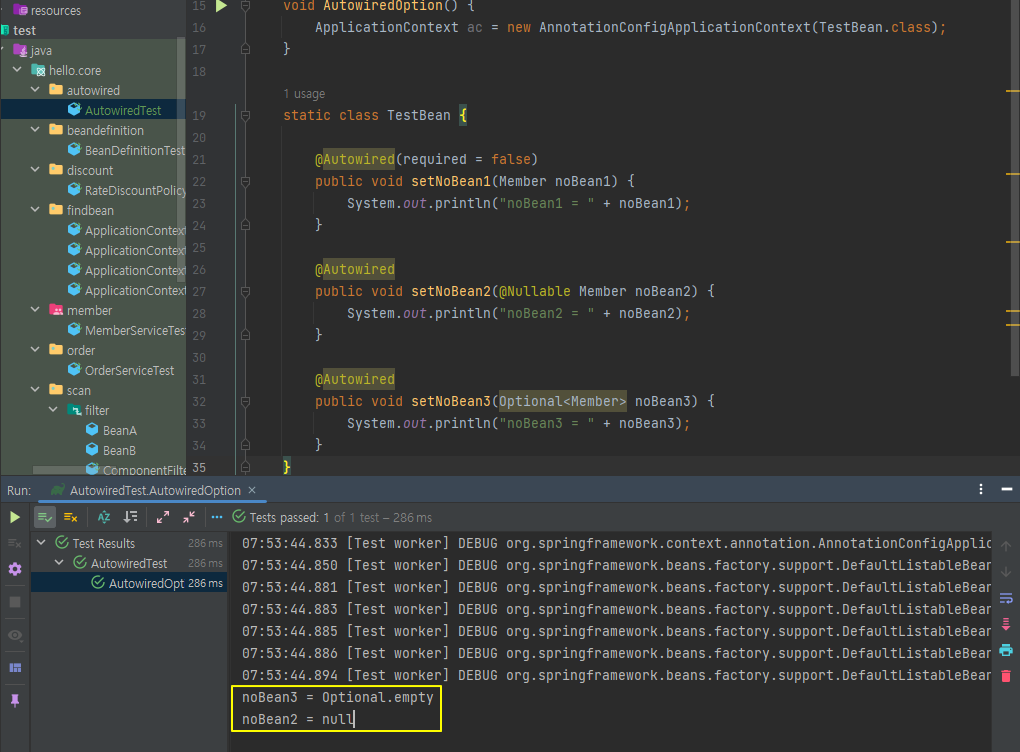Screen dimensions: 1020x752
Task: Click the restore layout icon
Action: [15, 667]
